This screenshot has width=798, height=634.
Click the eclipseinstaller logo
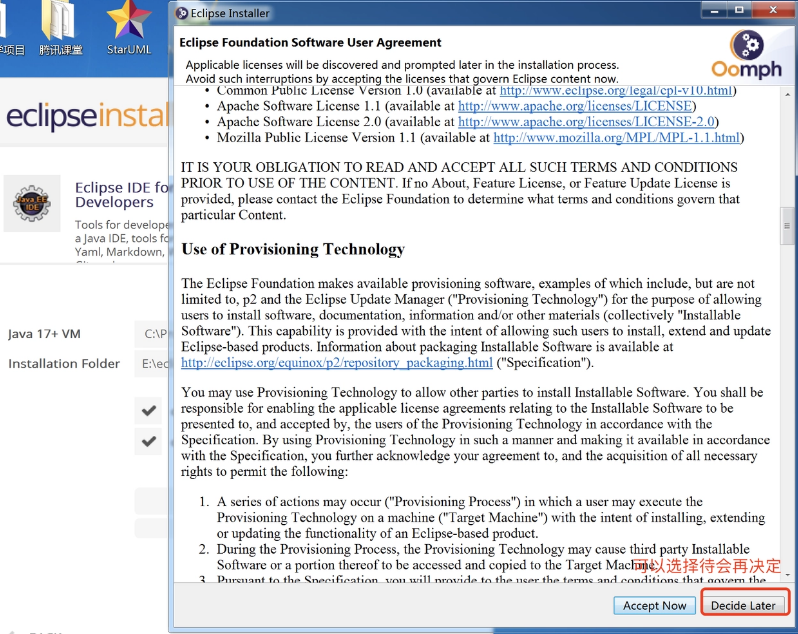click(x=87, y=116)
